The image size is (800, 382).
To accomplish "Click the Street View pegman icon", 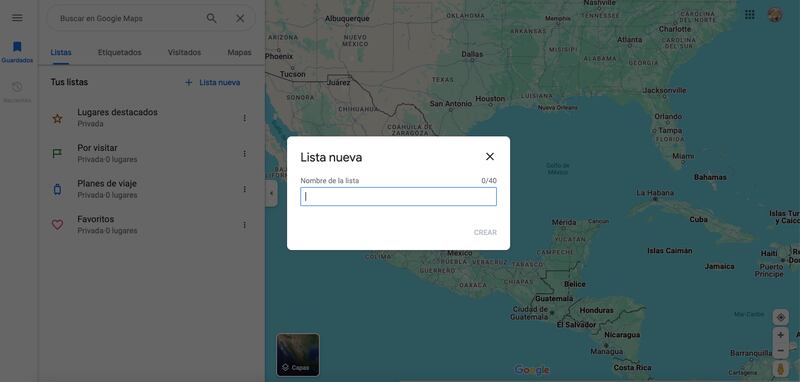I will click(x=780, y=369).
